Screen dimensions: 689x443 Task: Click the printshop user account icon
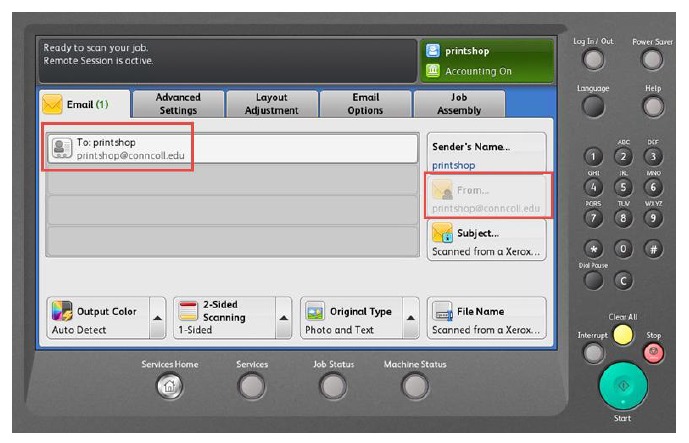[x=433, y=51]
